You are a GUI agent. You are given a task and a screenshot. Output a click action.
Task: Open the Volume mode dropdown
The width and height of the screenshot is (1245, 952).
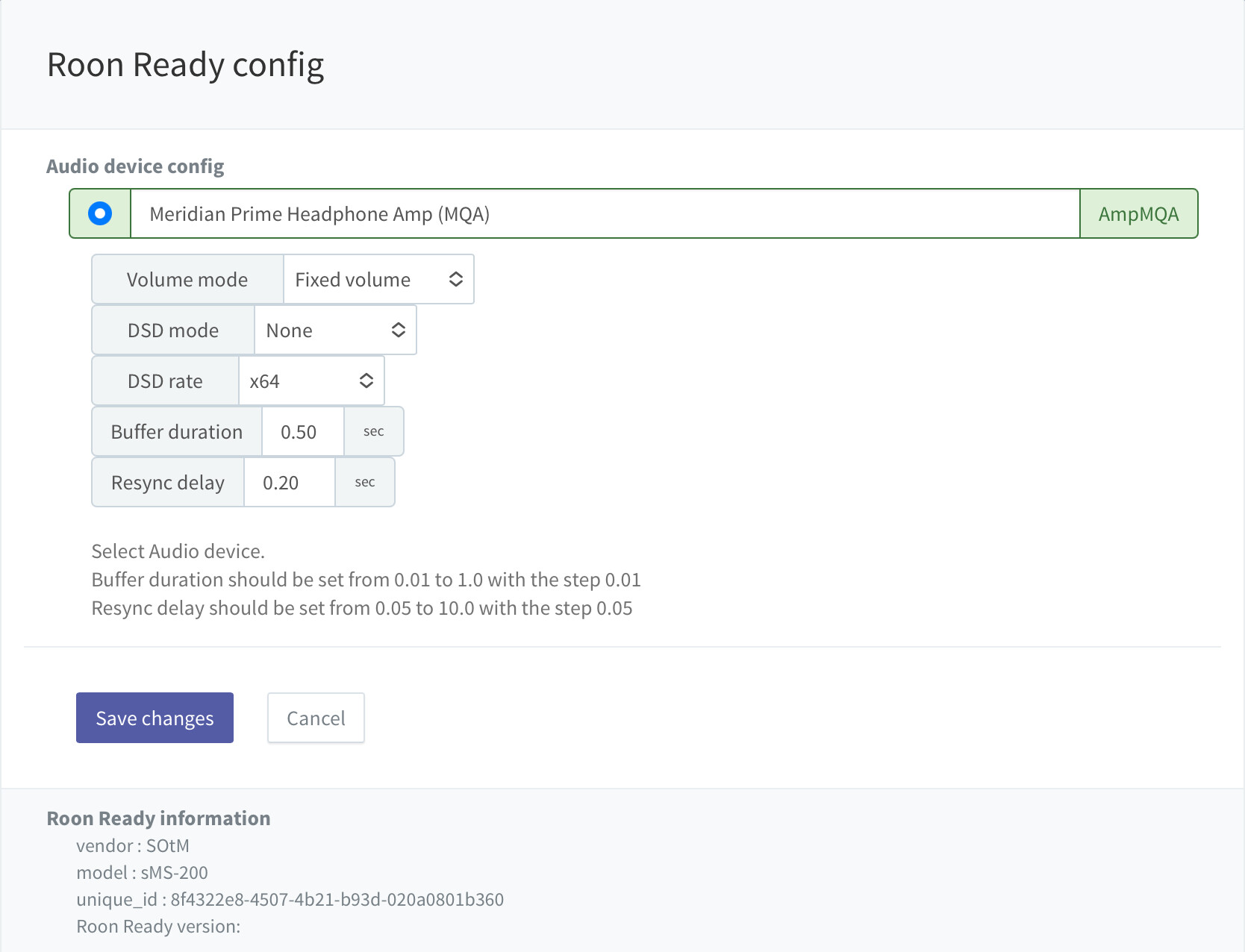[x=378, y=279]
